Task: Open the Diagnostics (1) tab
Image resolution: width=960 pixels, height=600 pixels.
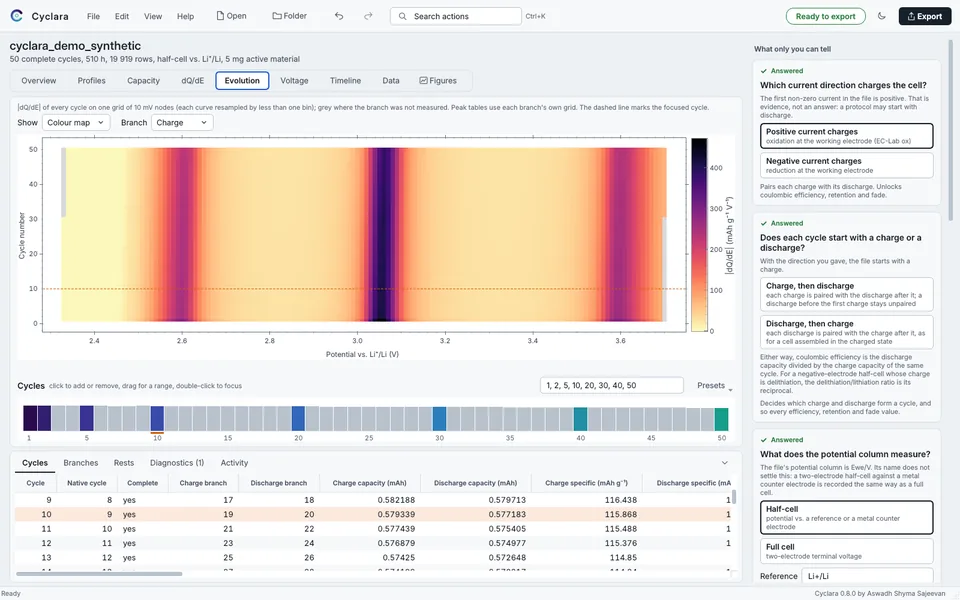Action: pyautogui.click(x=177, y=463)
